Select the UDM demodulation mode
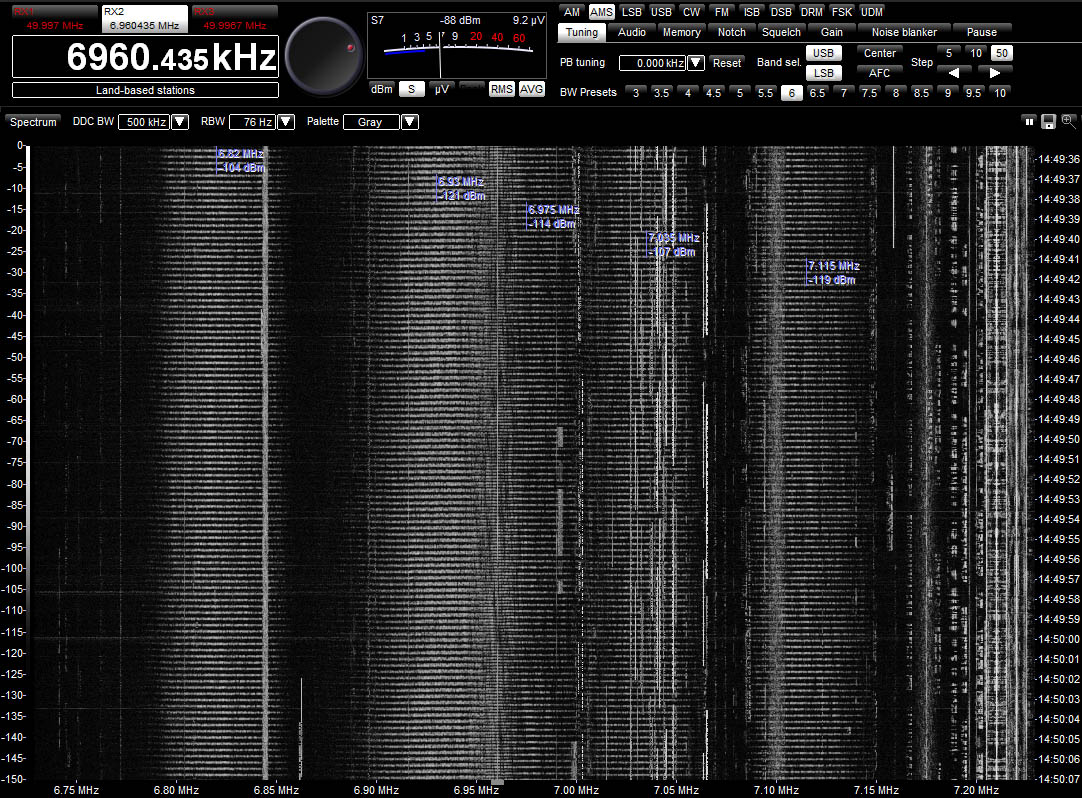1082x798 pixels. (x=872, y=12)
